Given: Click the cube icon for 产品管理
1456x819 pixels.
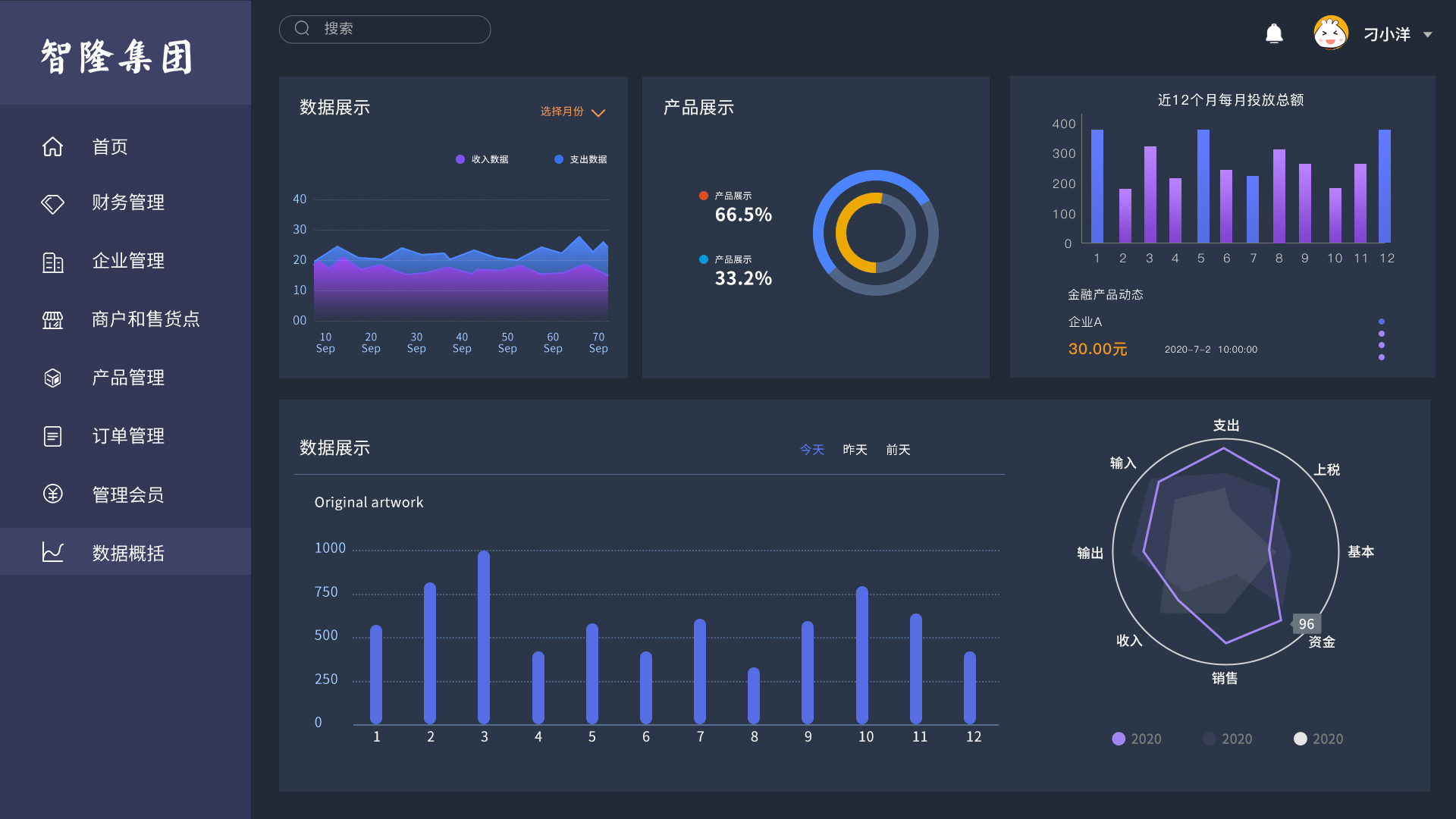Looking at the screenshot, I should 52,378.
